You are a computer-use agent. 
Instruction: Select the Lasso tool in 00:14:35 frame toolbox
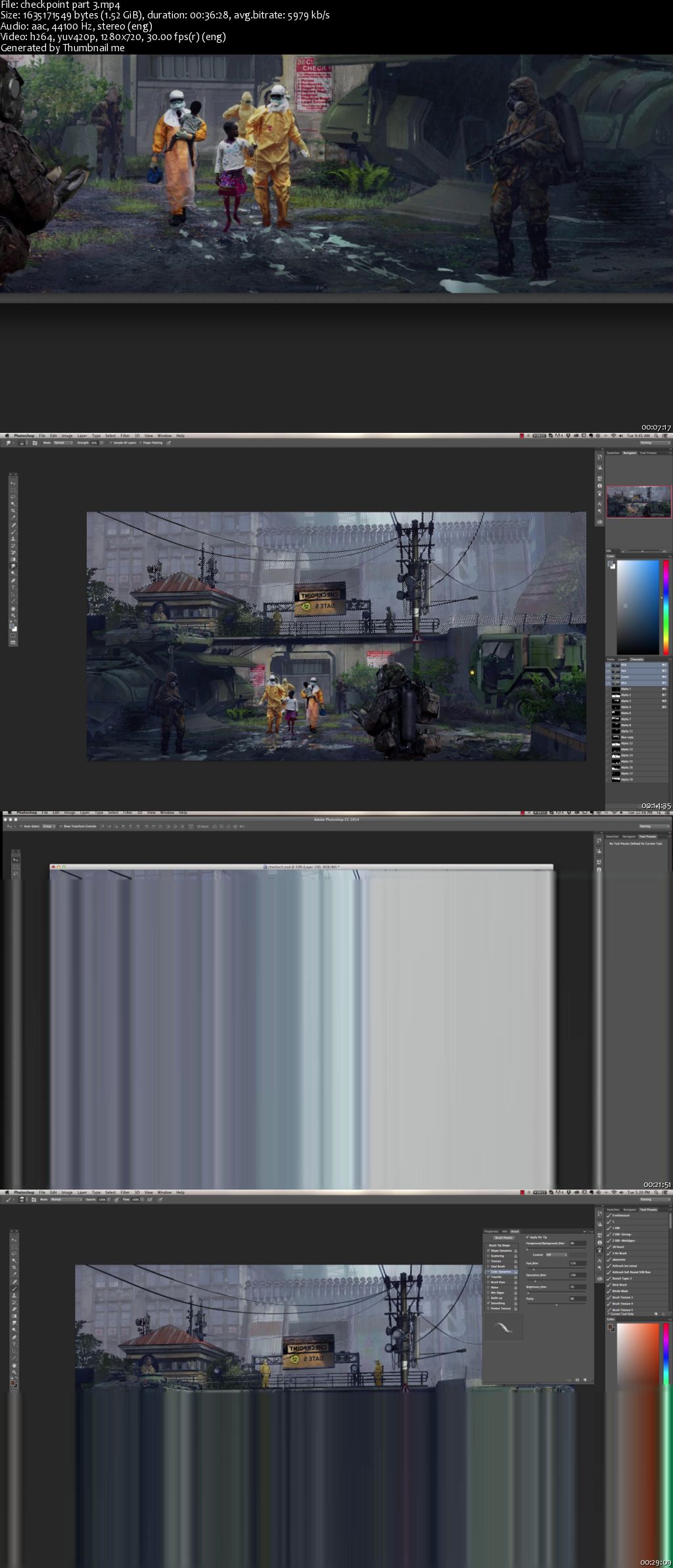pyautogui.click(x=13, y=497)
